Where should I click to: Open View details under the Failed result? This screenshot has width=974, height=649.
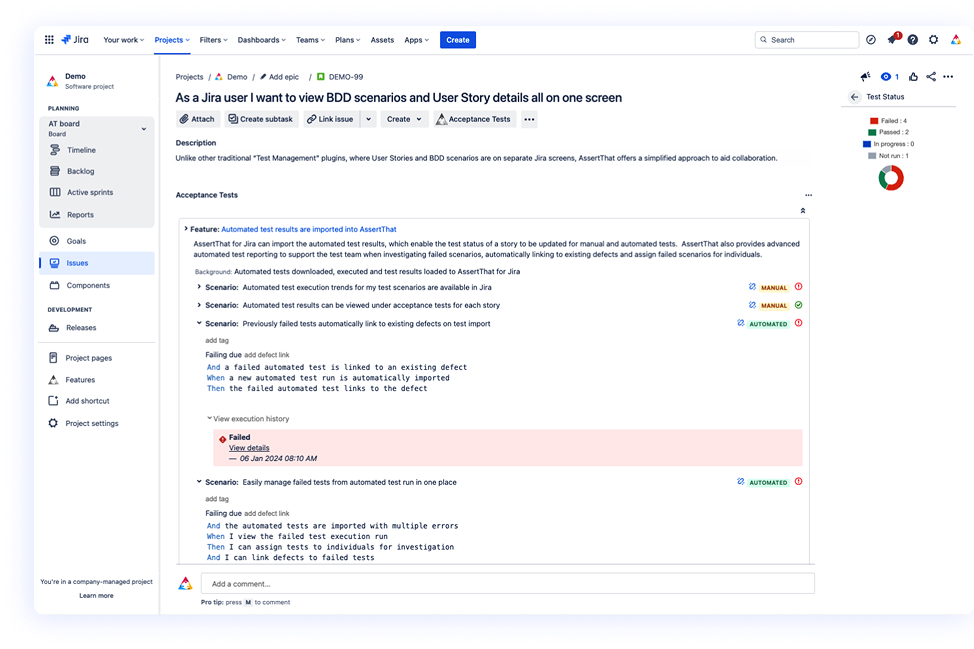(x=248, y=448)
